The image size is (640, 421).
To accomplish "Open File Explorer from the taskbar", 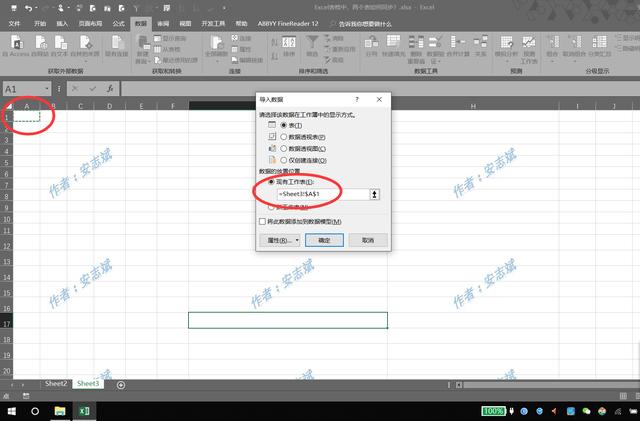I will tap(60, 411).
